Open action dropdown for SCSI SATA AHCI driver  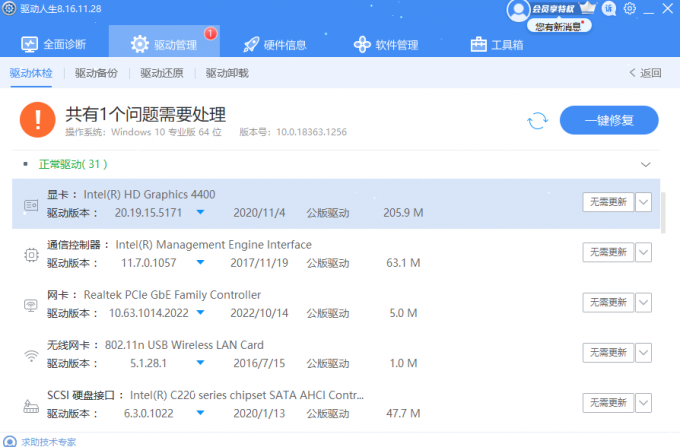point(643,403)
